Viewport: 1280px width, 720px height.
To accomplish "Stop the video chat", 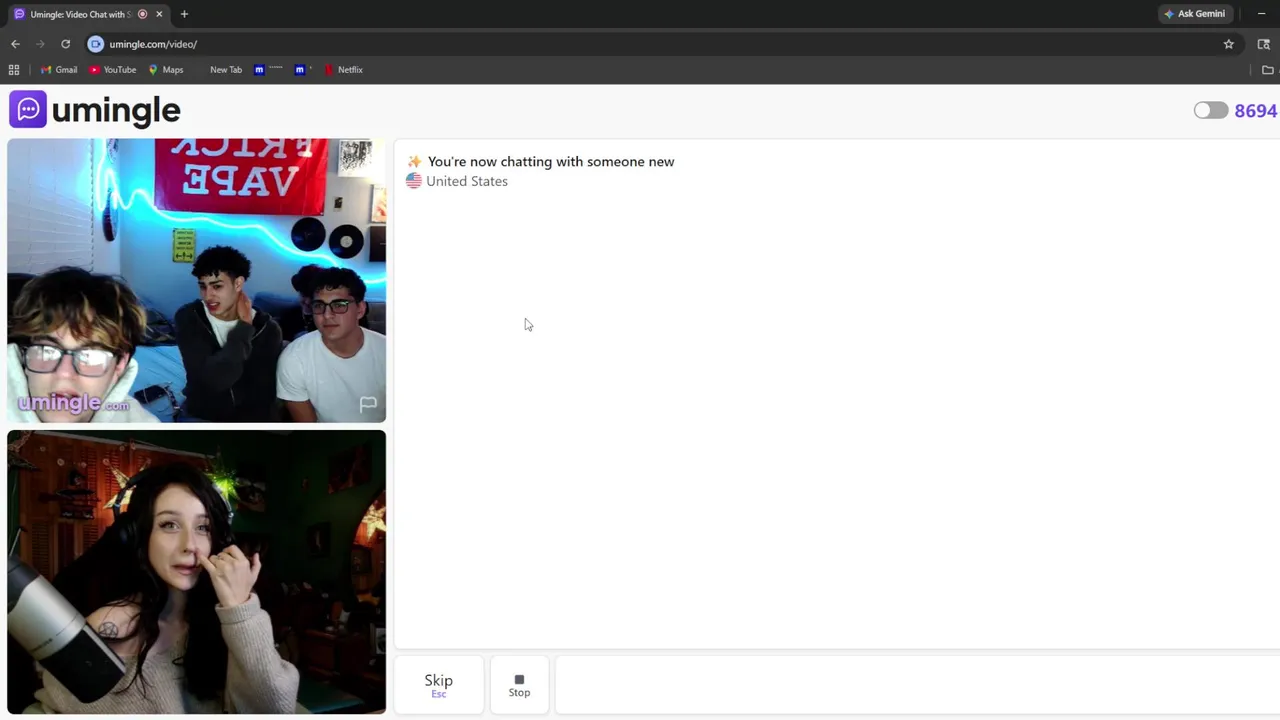I will point(519,685).
